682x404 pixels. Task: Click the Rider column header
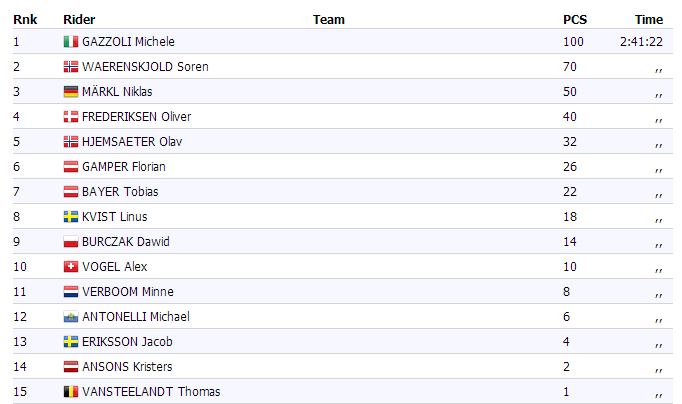click(79, 19)
